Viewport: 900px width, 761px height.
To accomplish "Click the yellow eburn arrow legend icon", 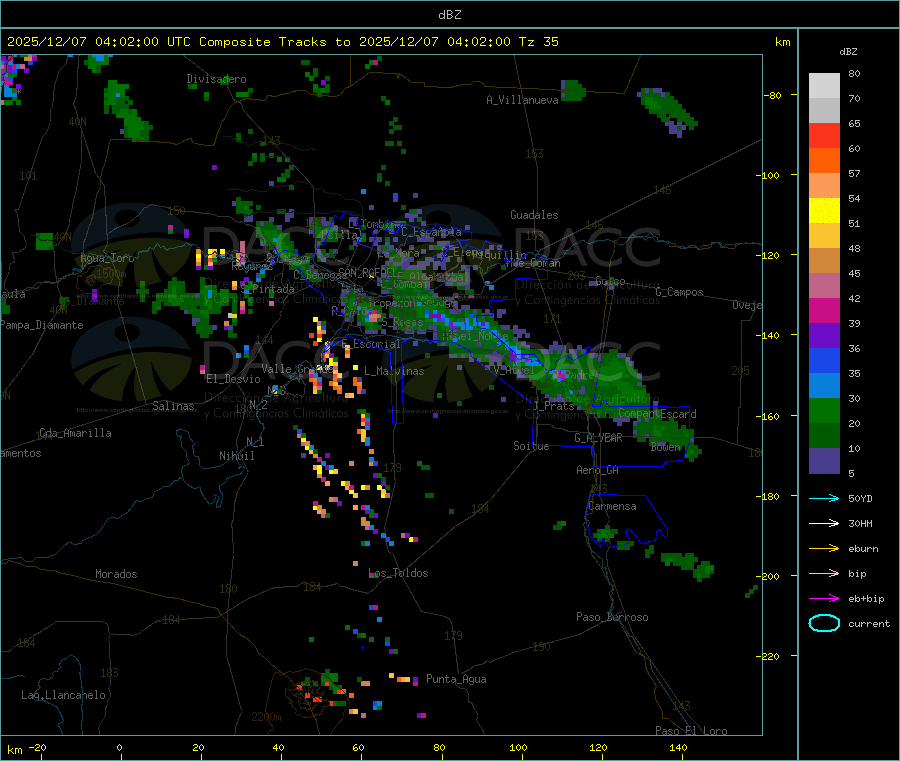I will (824, 549).
